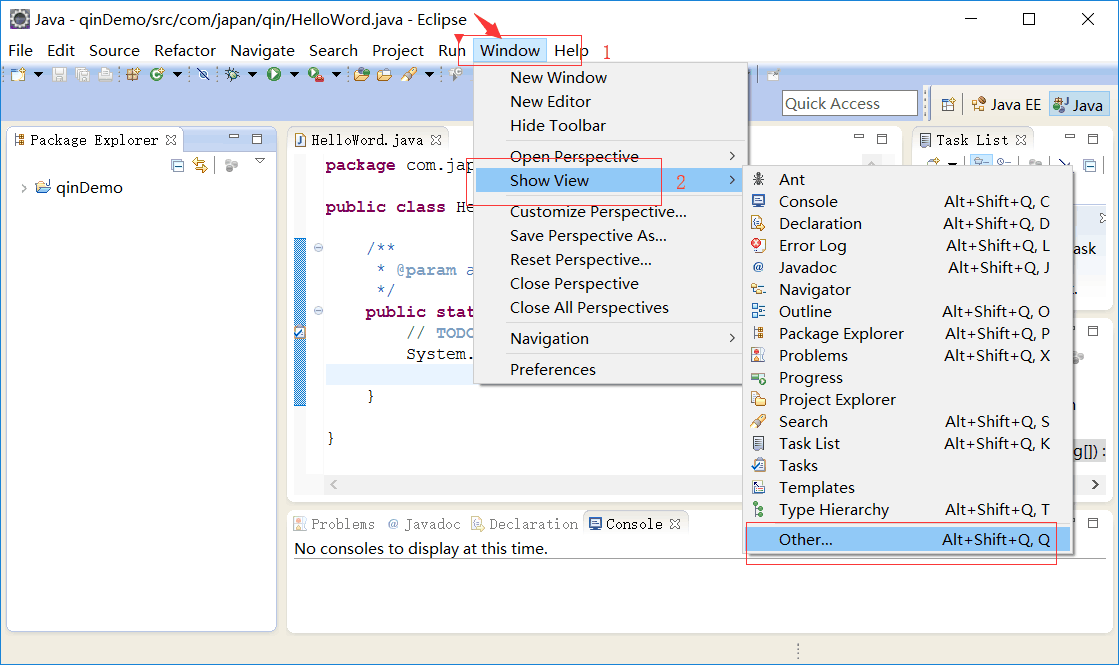Image resolution: width=1119 pixels, height=665 pixels.
Task: Expand the Open Perspective submenu
Action: click(609, 156)
